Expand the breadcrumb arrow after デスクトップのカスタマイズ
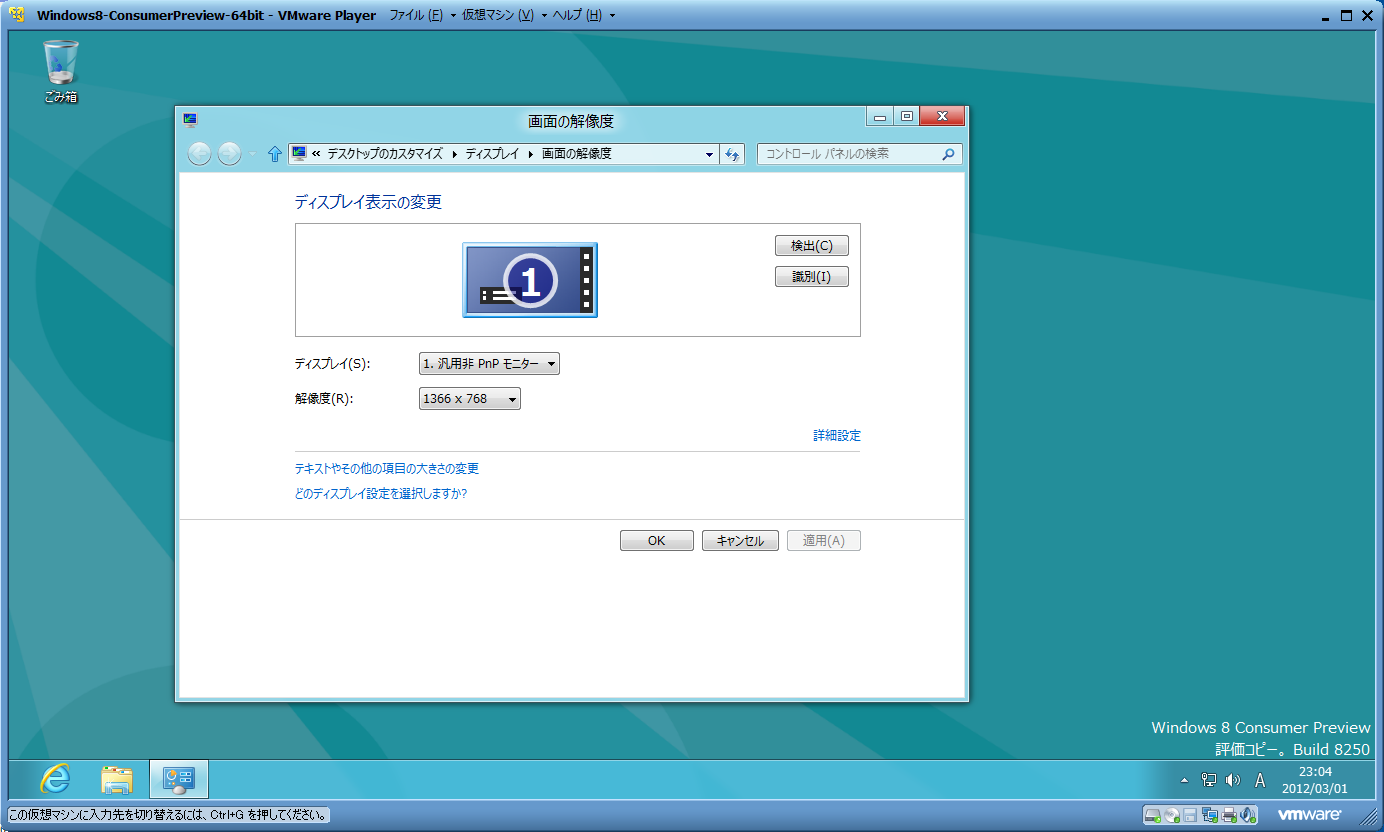 [x=454, y=154]
